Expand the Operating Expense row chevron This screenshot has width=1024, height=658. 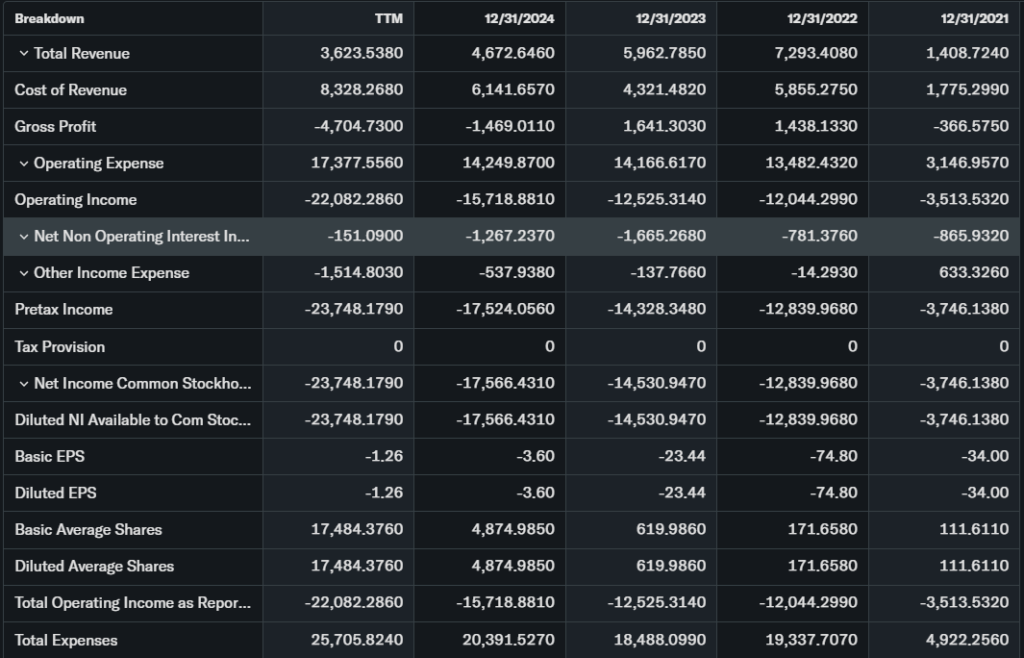[x=24, y=164]
